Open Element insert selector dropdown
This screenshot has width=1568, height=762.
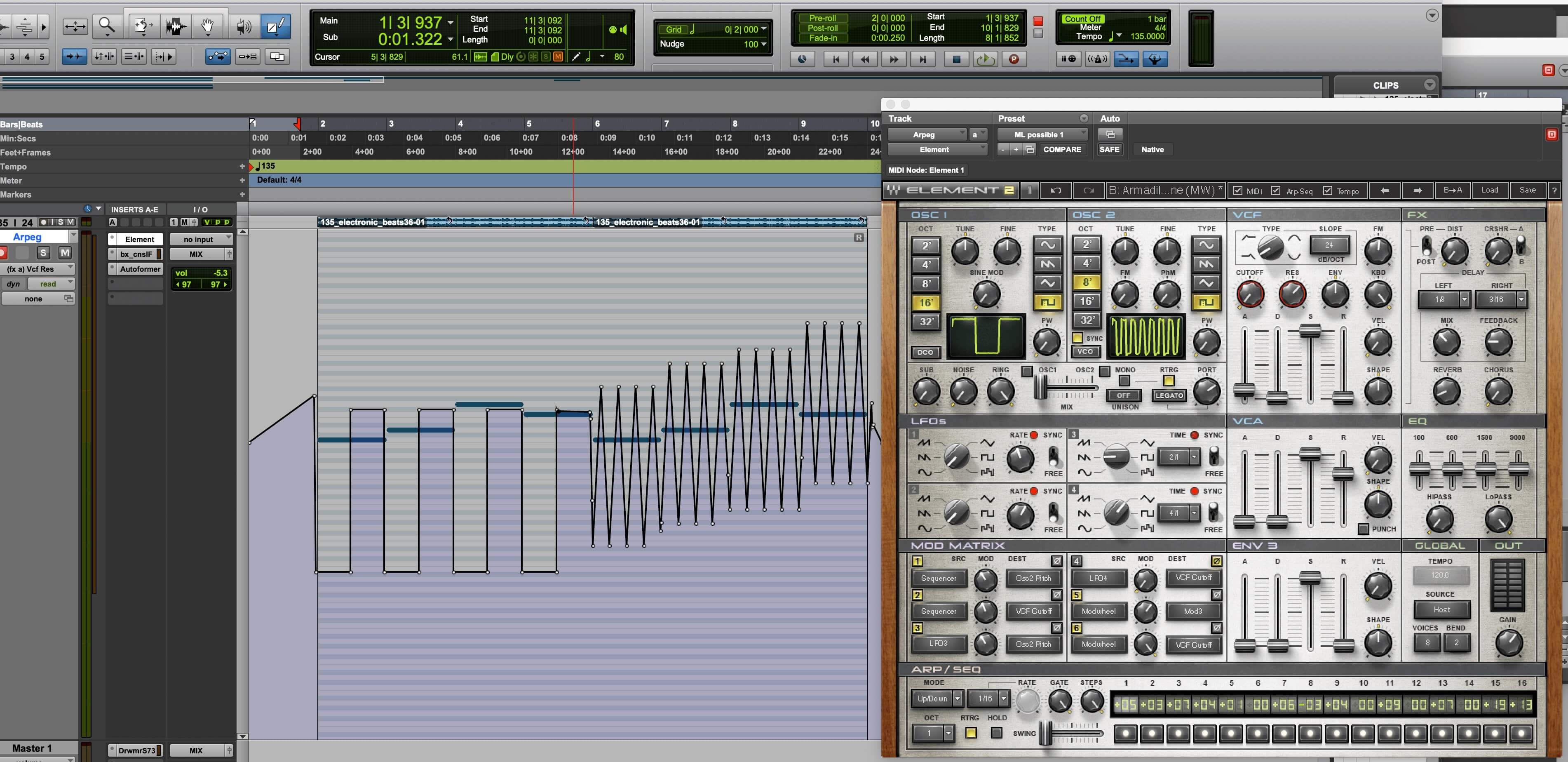tap(937, 149)
